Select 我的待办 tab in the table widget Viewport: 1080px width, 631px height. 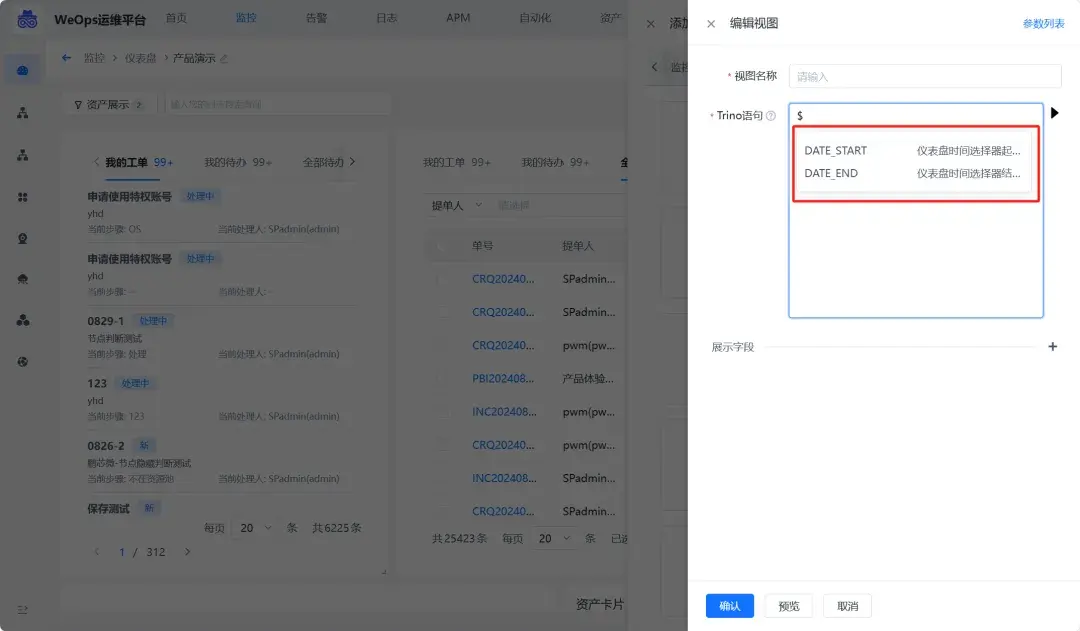(x=555, y=163)
